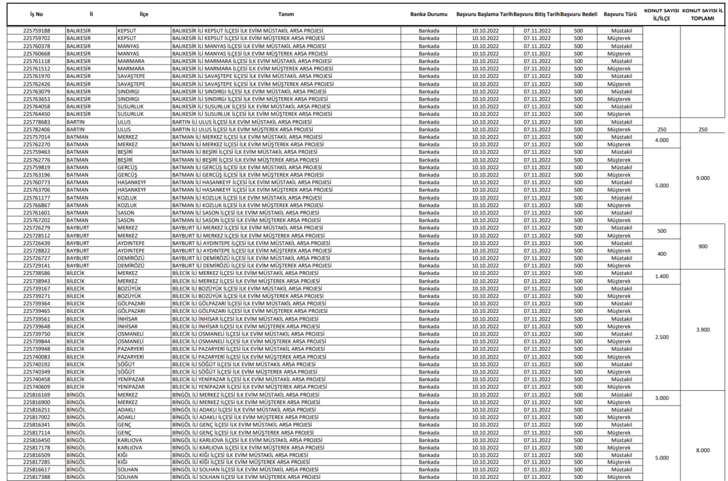The width and height of the screenshot is (728, 481).
Task: Click the 'İş No' column header
Action: 36,14
